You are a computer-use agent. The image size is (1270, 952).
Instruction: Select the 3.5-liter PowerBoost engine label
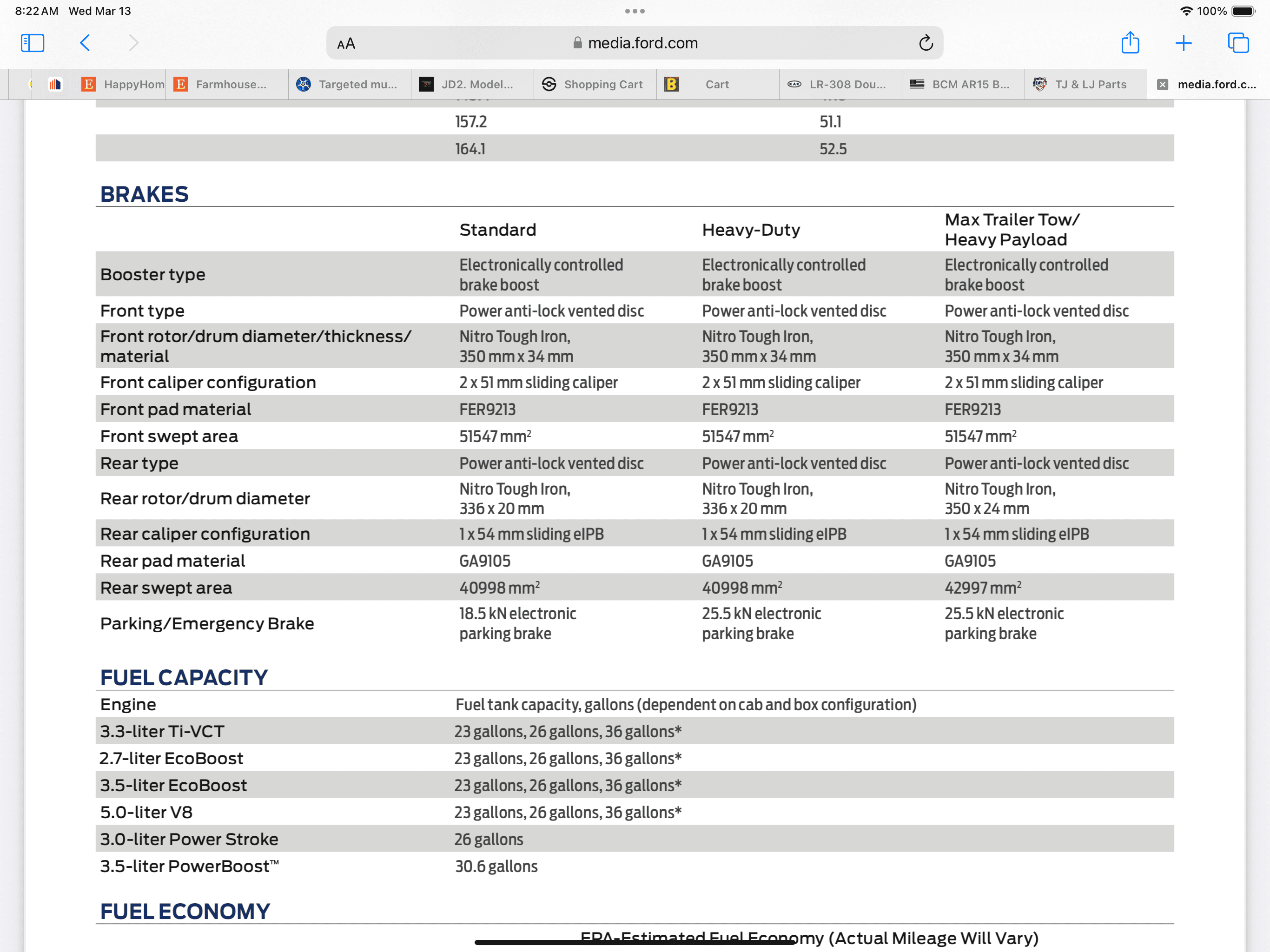[x=190, y=866]
